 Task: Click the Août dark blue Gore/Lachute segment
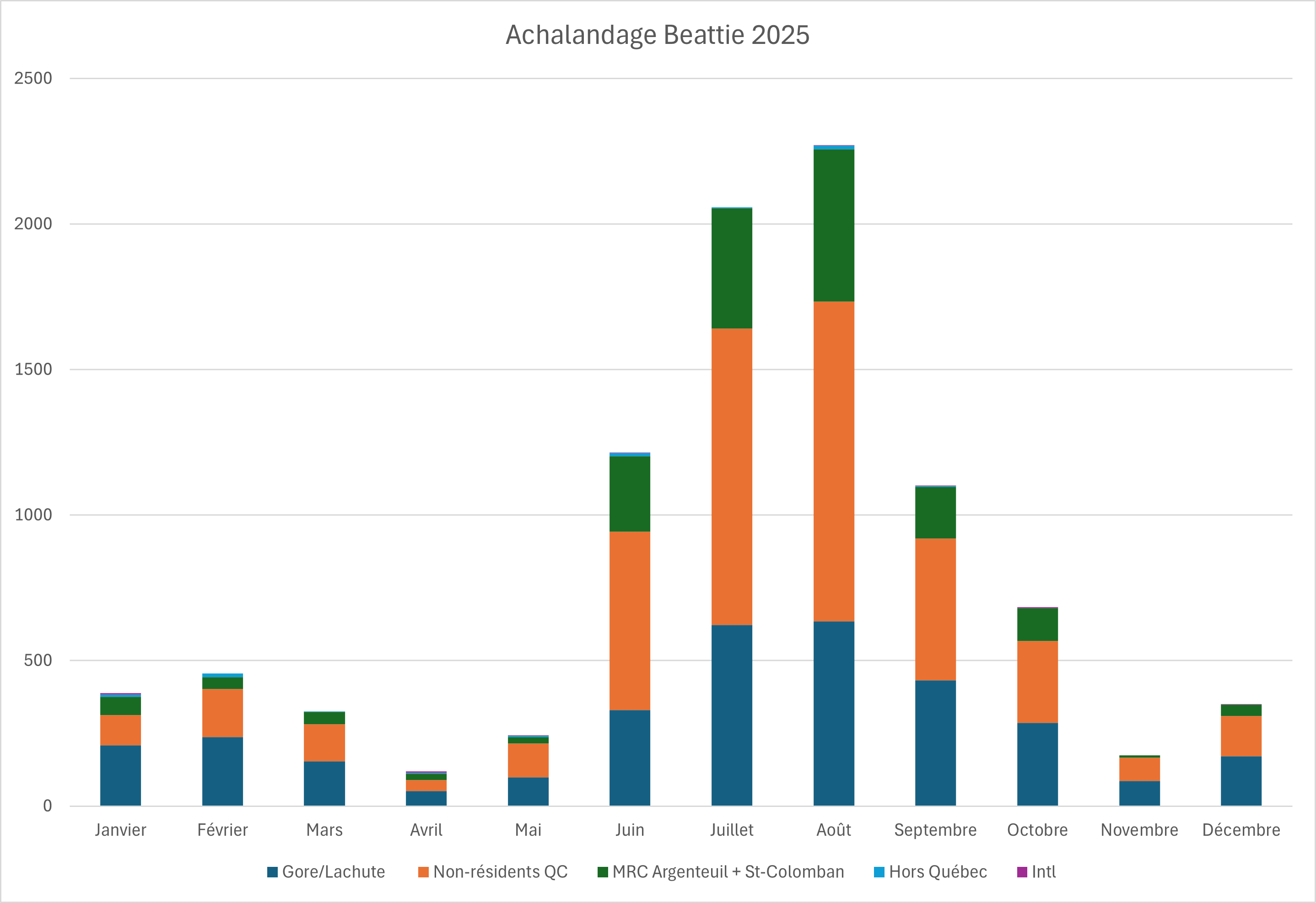(834, 713)
